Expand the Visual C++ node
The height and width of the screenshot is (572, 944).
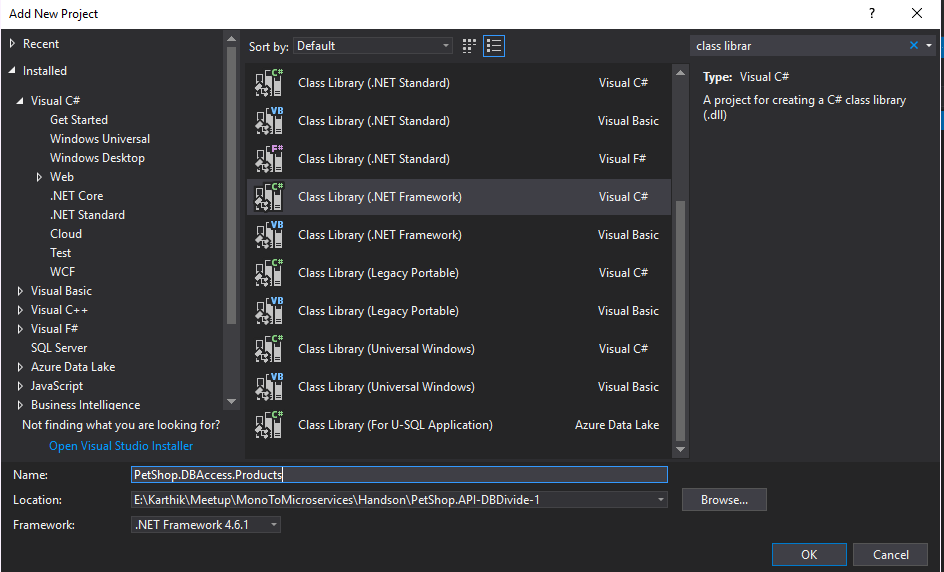20,309
